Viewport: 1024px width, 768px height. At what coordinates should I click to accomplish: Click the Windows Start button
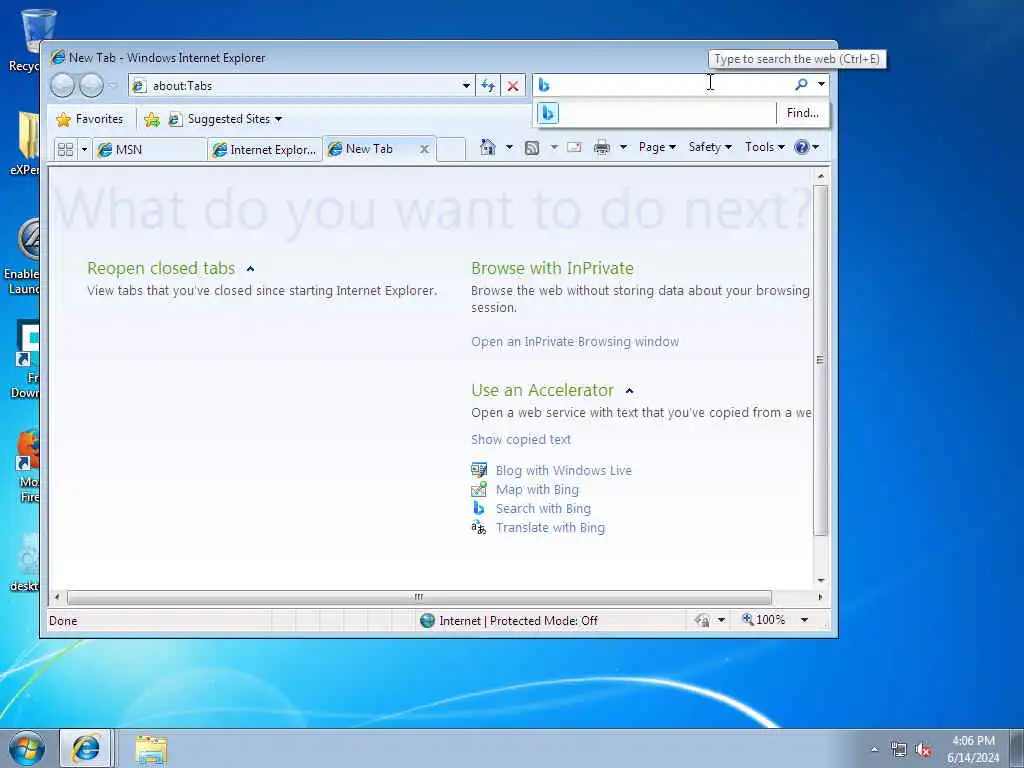tap(27, 748)
